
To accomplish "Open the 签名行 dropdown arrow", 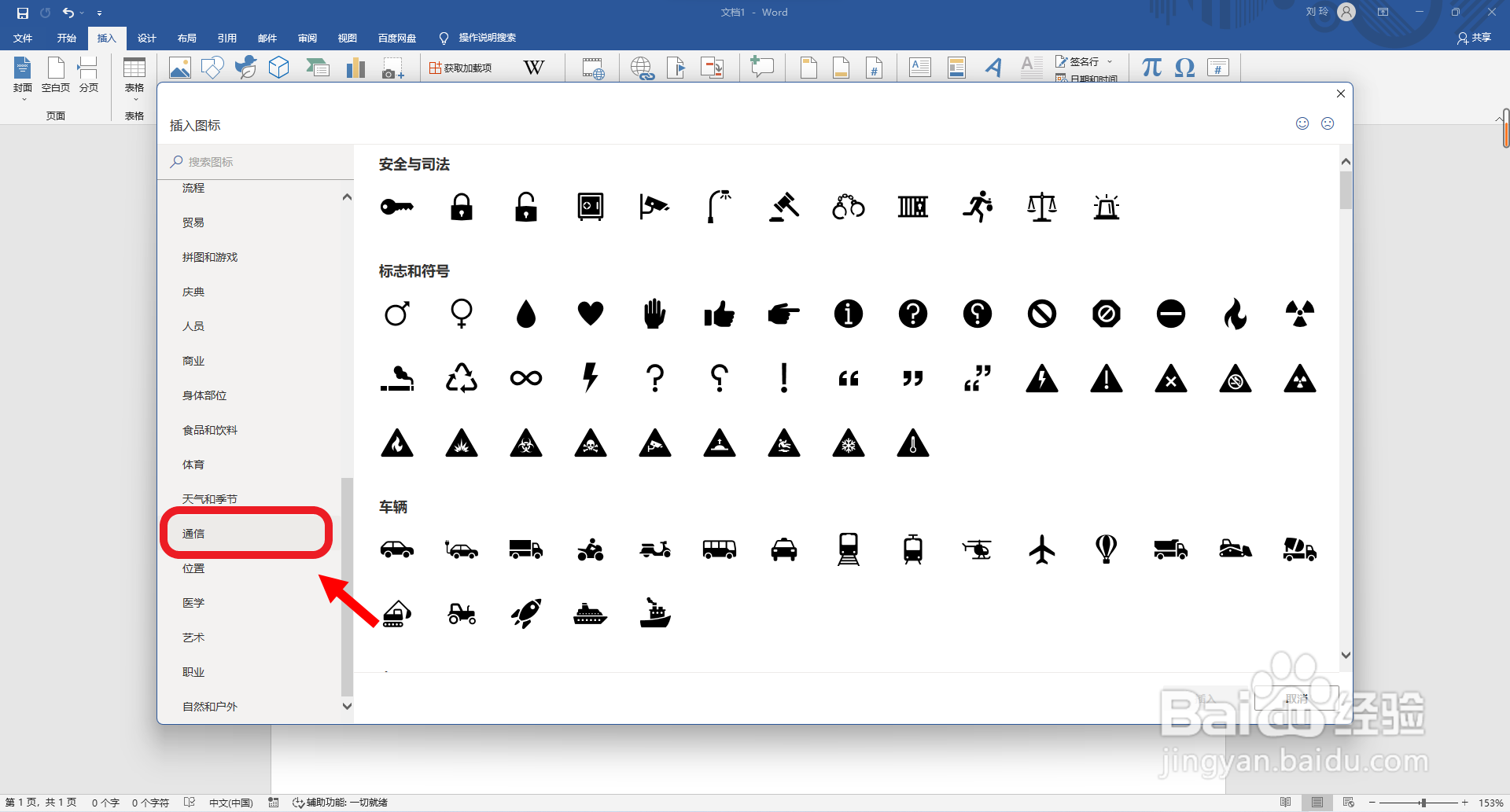I will click(x=1110, y=61).
